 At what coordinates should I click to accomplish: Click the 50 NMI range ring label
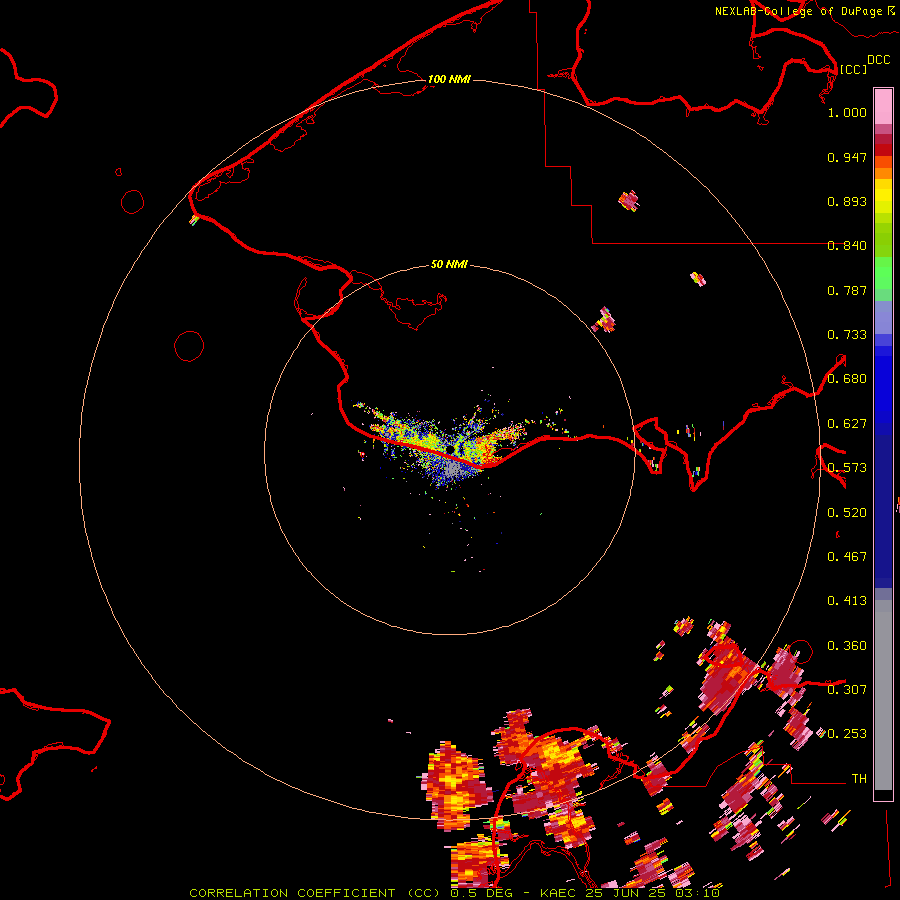pos(449,264)
